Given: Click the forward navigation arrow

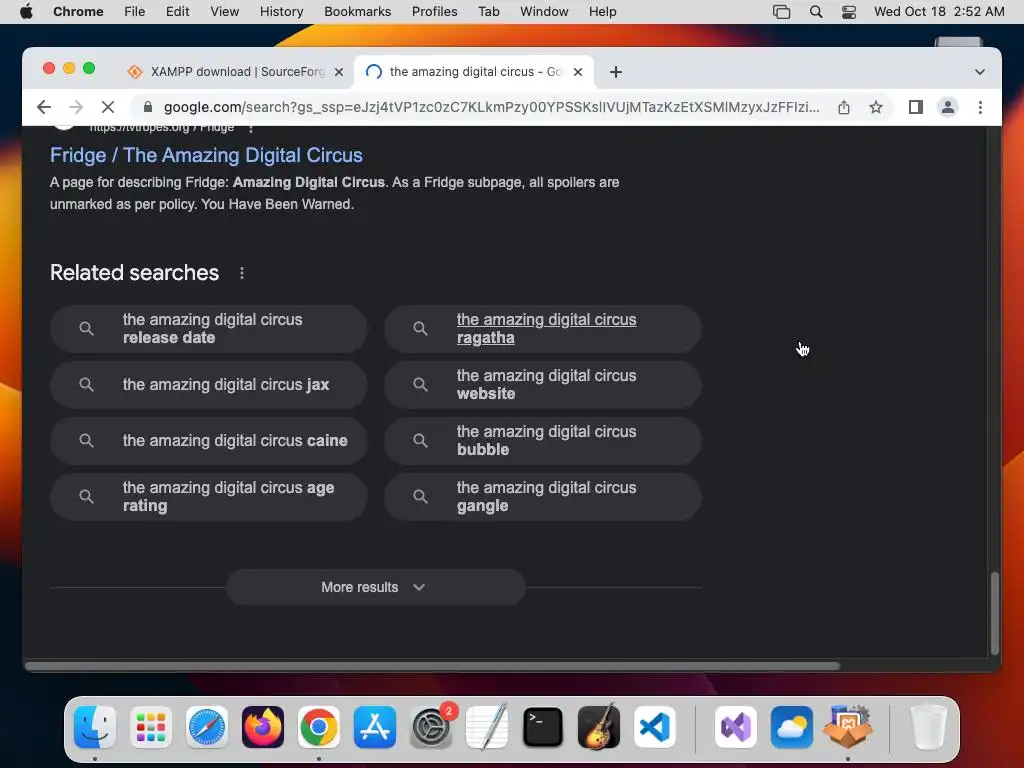Looking at the screenshot, I should (76, 107).
